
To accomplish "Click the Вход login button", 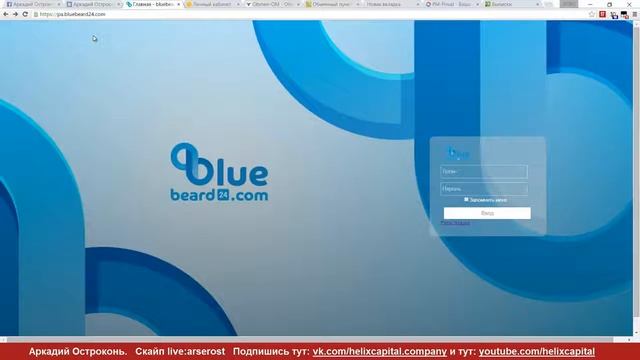I will [487, 213].
